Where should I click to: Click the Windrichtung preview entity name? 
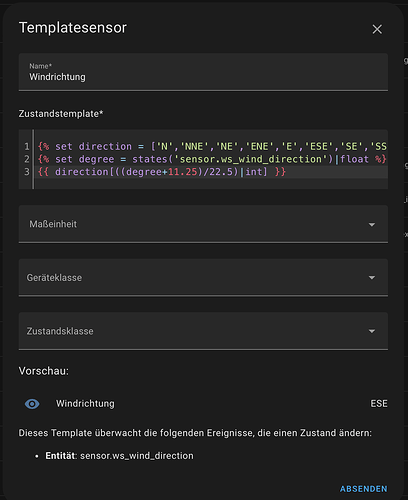pos(85,404)
